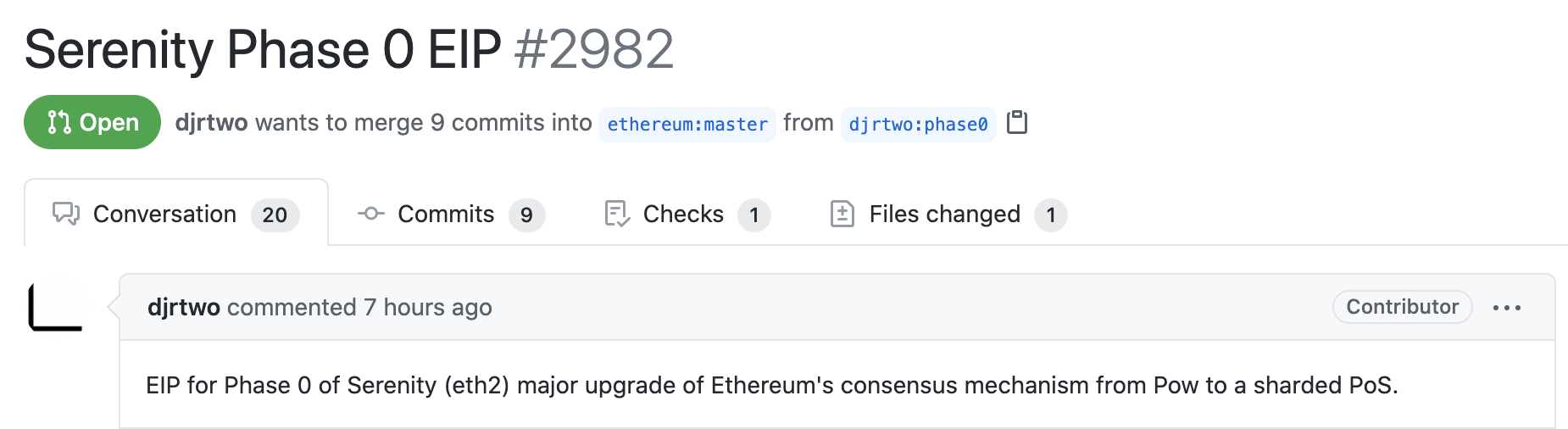Click the speech bubble icon on Conversation tab
Screen dimensions: 1568x429
66,214
